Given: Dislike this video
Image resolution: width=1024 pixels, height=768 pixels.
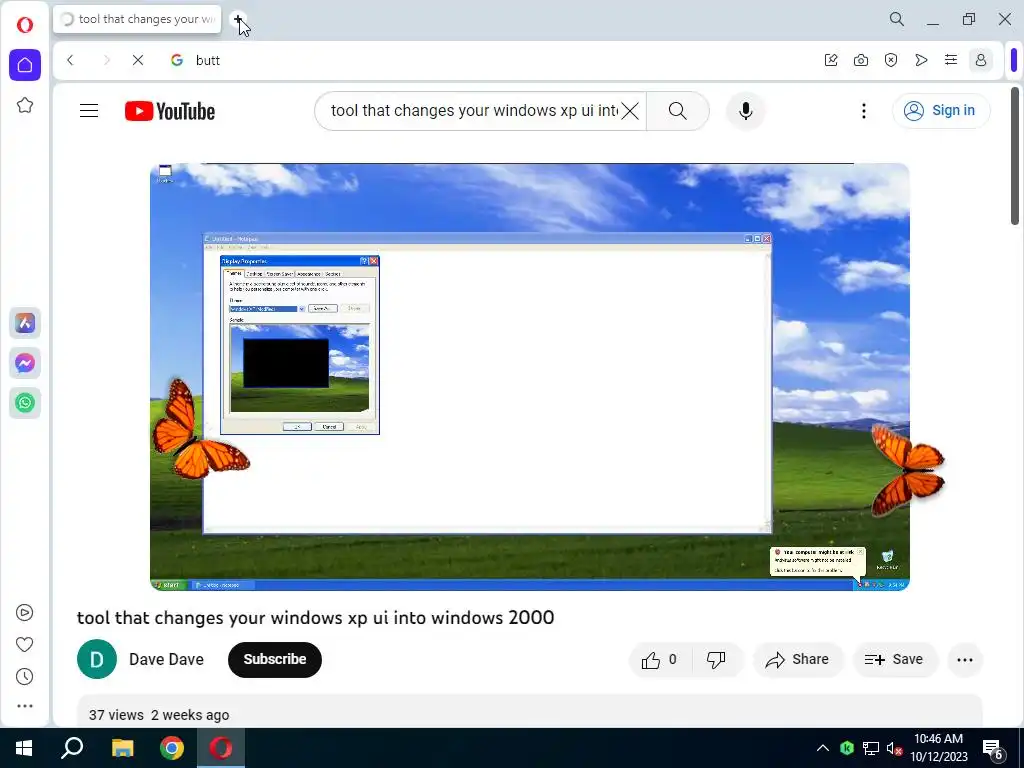Looking at the screenshot, I should pos(717,660).
